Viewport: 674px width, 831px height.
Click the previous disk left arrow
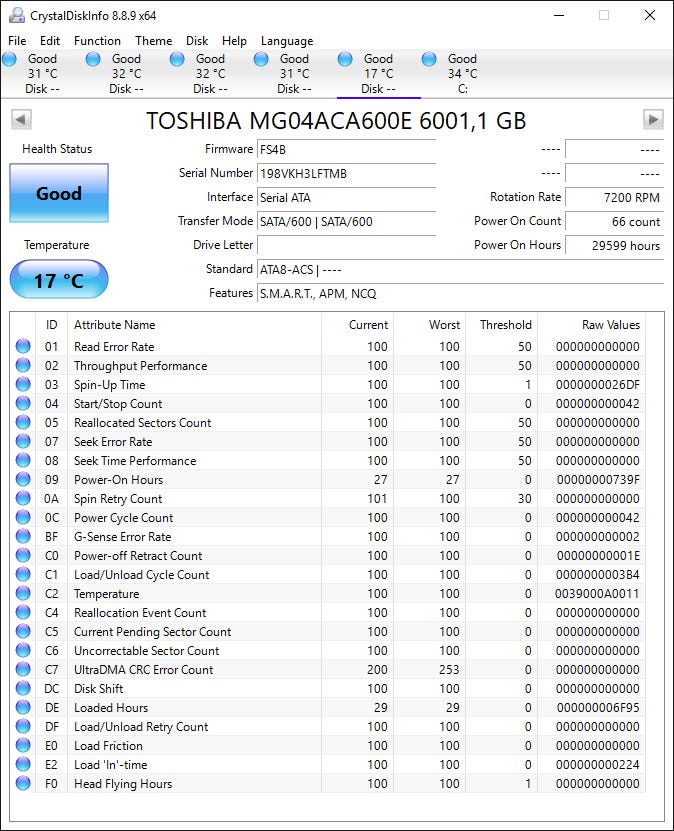tap(21, 120)
